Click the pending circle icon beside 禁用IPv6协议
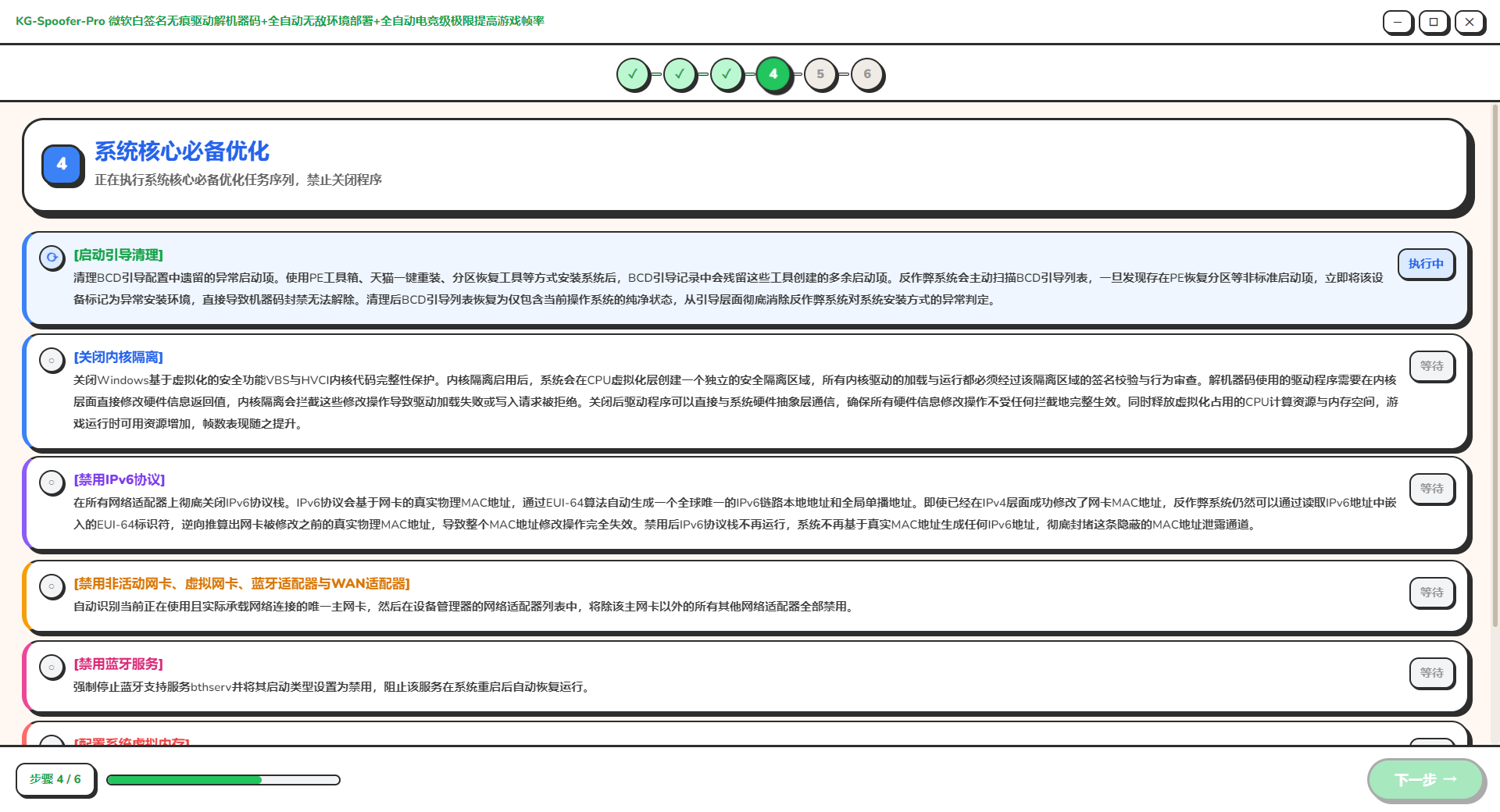 52,483
